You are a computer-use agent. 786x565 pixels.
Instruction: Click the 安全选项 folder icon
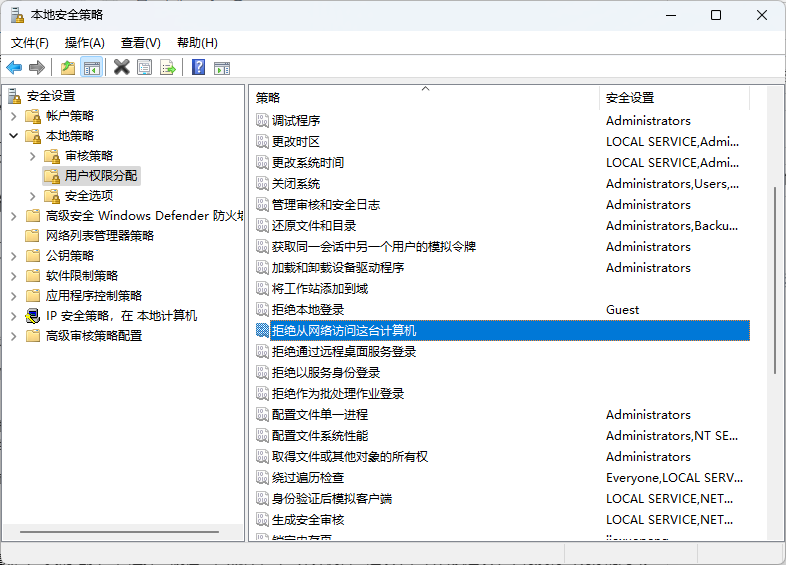pyautogui.click(x=52, y=196)
